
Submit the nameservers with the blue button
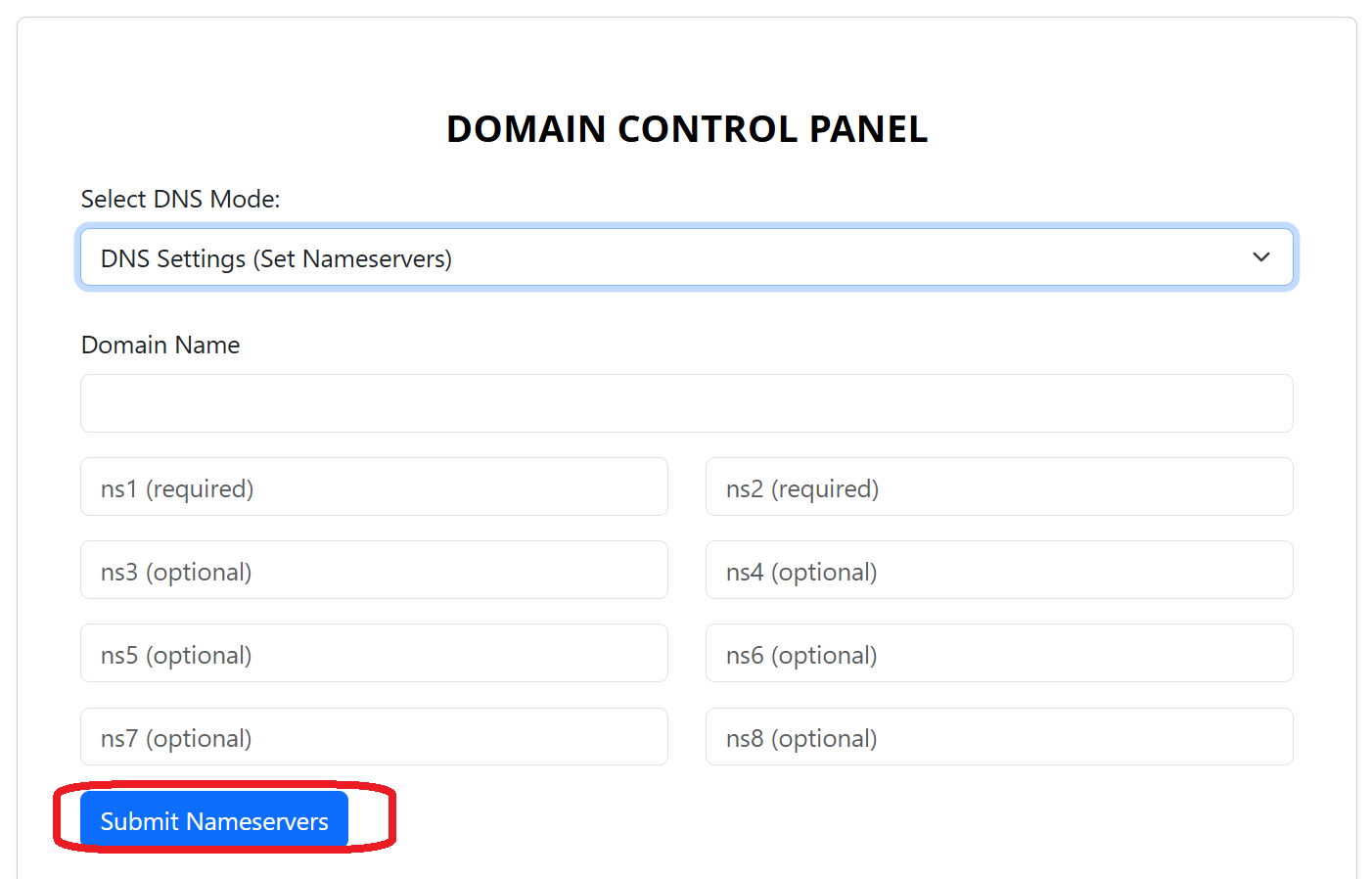(x=214, y=820)
